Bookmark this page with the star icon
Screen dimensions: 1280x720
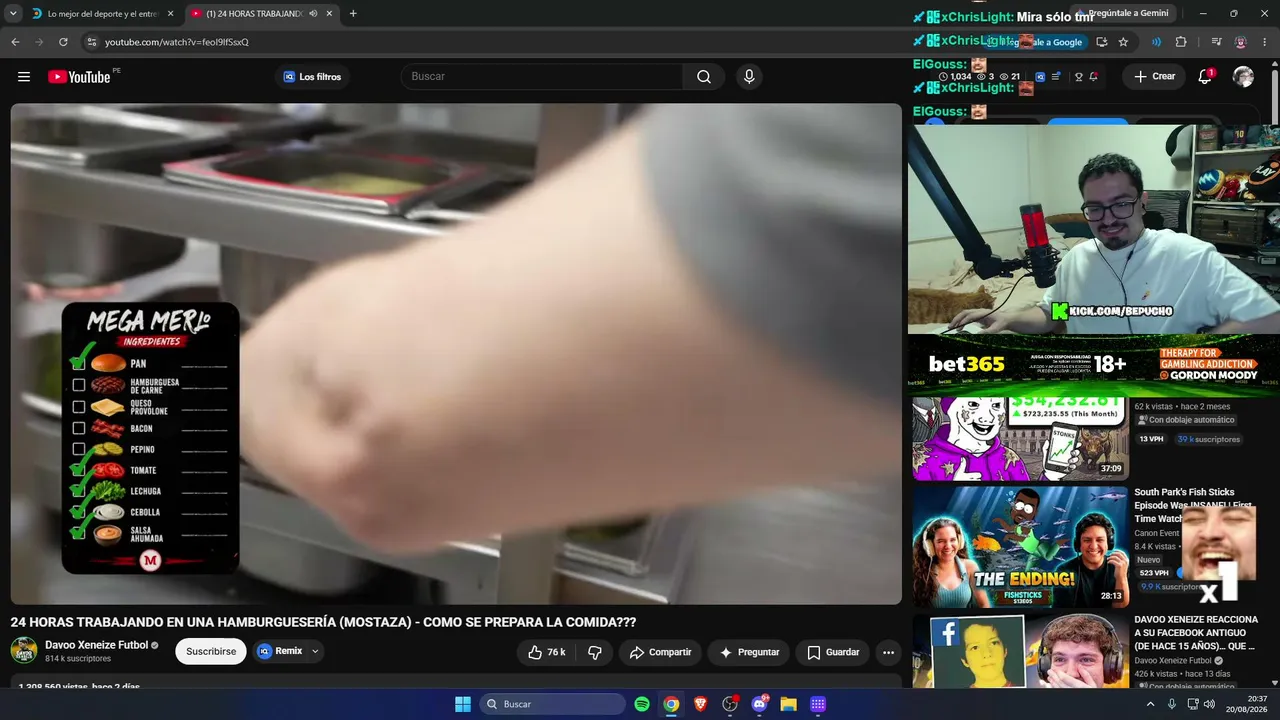tap(1123, 42)
